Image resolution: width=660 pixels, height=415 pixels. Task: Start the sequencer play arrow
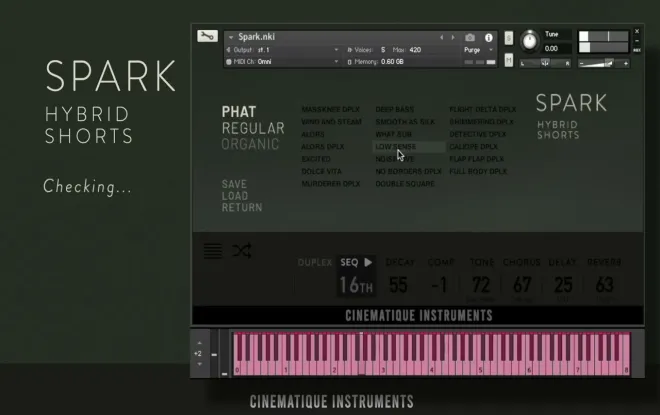(368, 262)
